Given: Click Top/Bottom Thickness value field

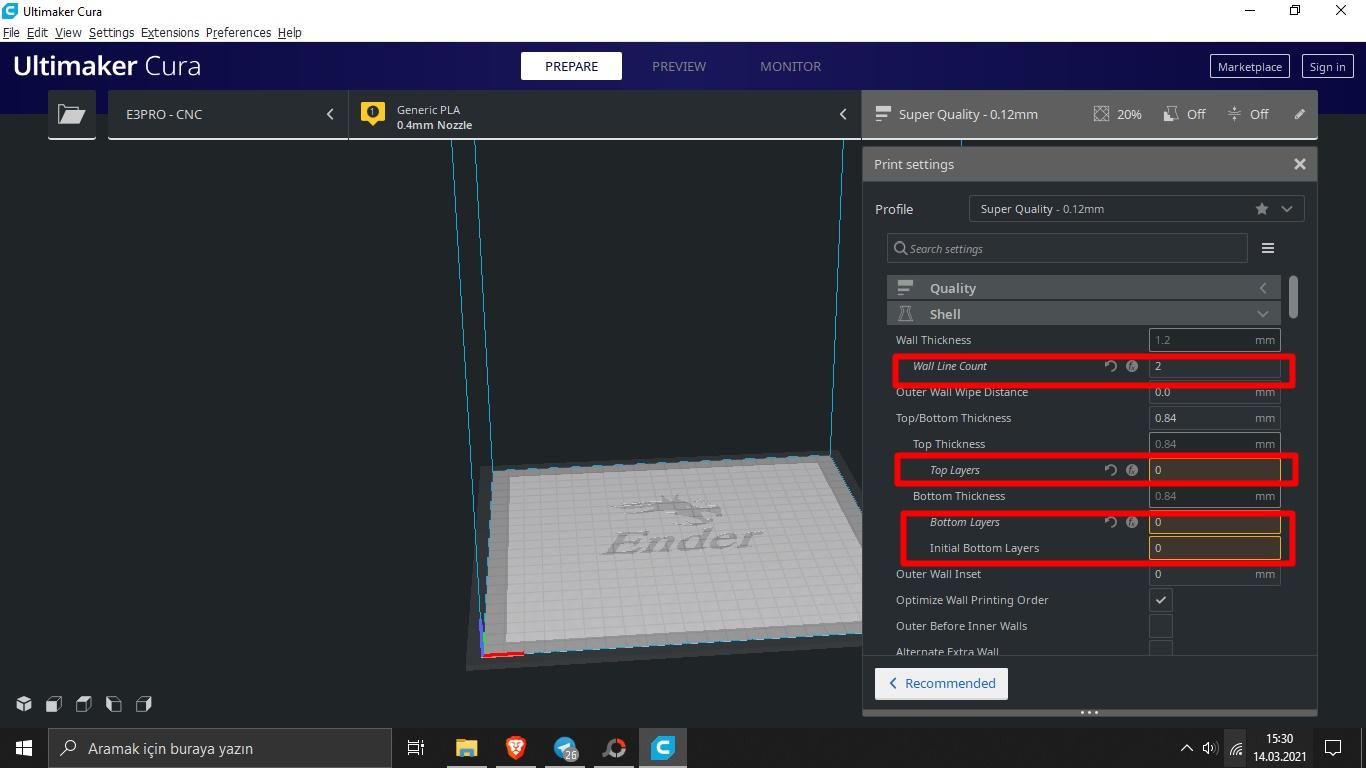Looking at the screenshot, I should tap(1214, 418).
